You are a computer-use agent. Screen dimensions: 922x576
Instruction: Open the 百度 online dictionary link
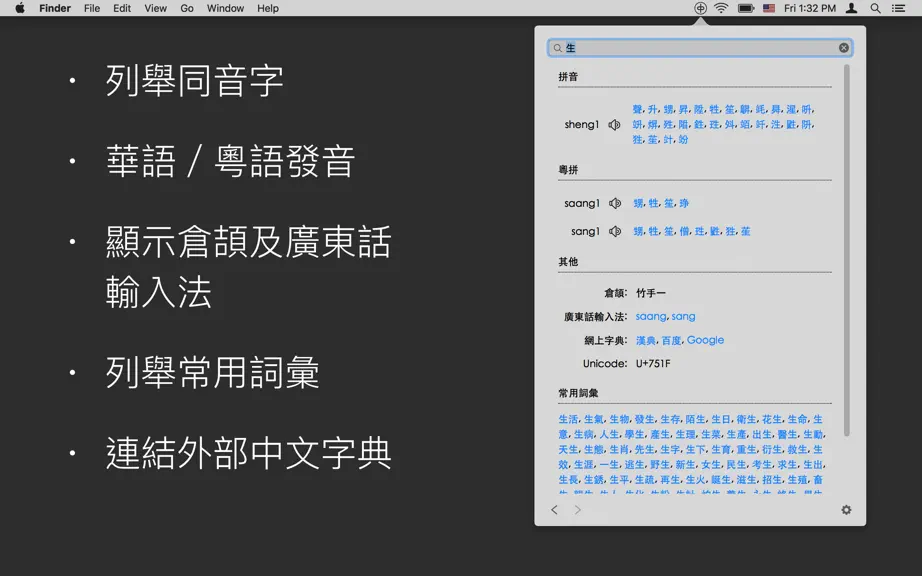click(x=671, y=340)
